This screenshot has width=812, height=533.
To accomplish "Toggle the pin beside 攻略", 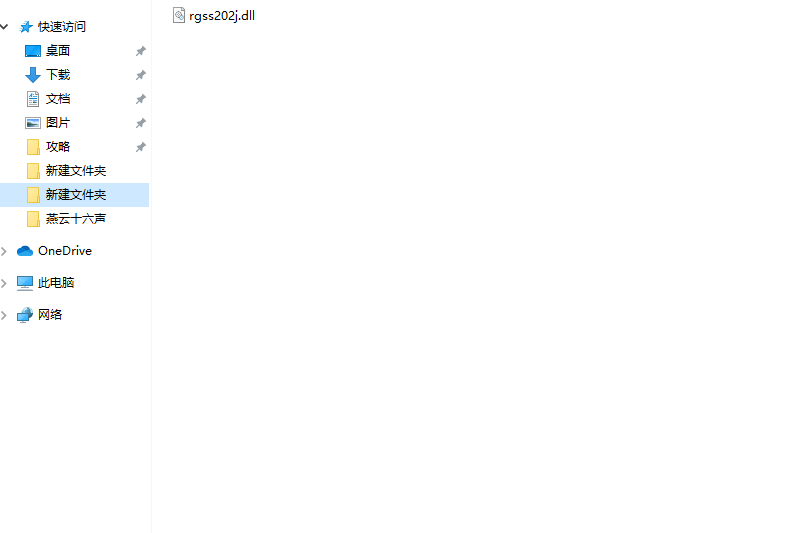I will 140,147.
